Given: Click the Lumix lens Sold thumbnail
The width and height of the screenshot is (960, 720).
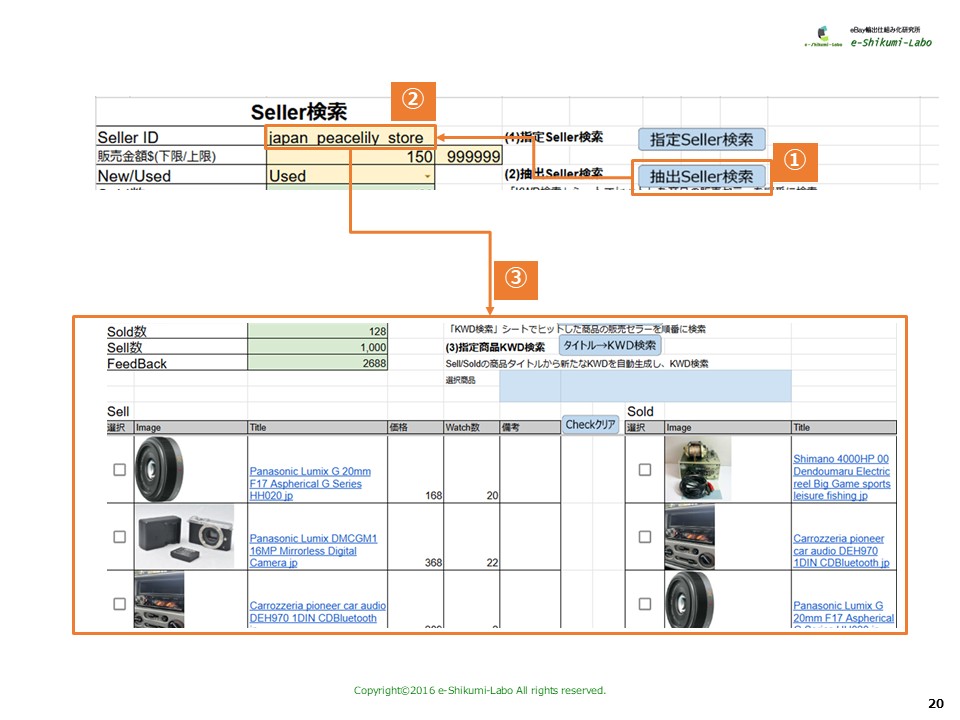Looking at the screenshot, I should click(690, 599).
